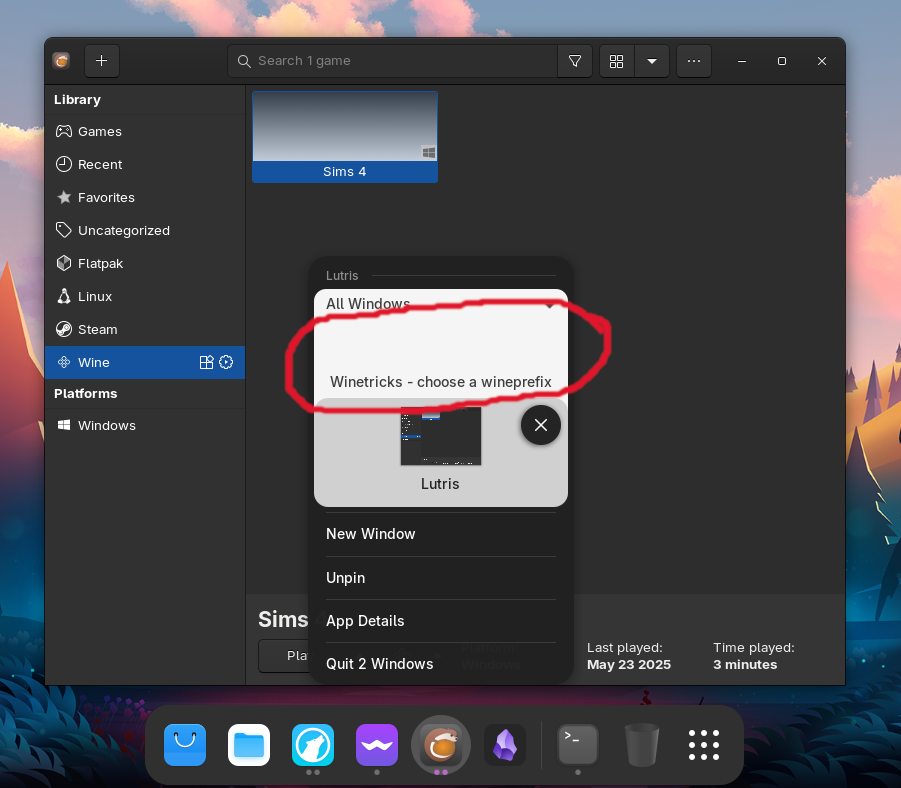Click the Platforms section header
This screenshot has width=901, height=788.
point(86,394)
